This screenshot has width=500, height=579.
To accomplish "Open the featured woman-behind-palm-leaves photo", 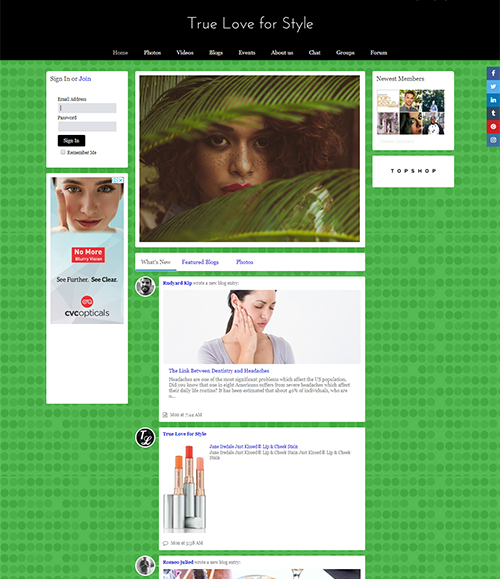I will [250, 159].
